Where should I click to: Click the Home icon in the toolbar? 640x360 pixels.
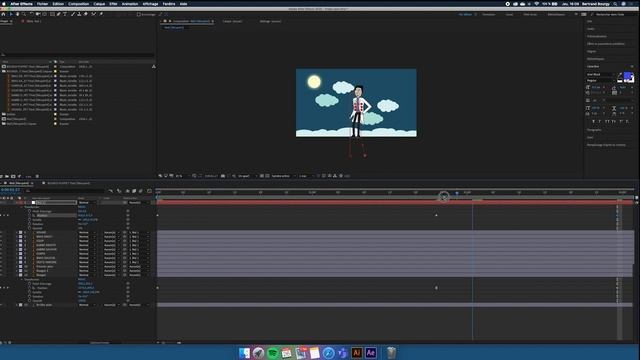(4, 14)
